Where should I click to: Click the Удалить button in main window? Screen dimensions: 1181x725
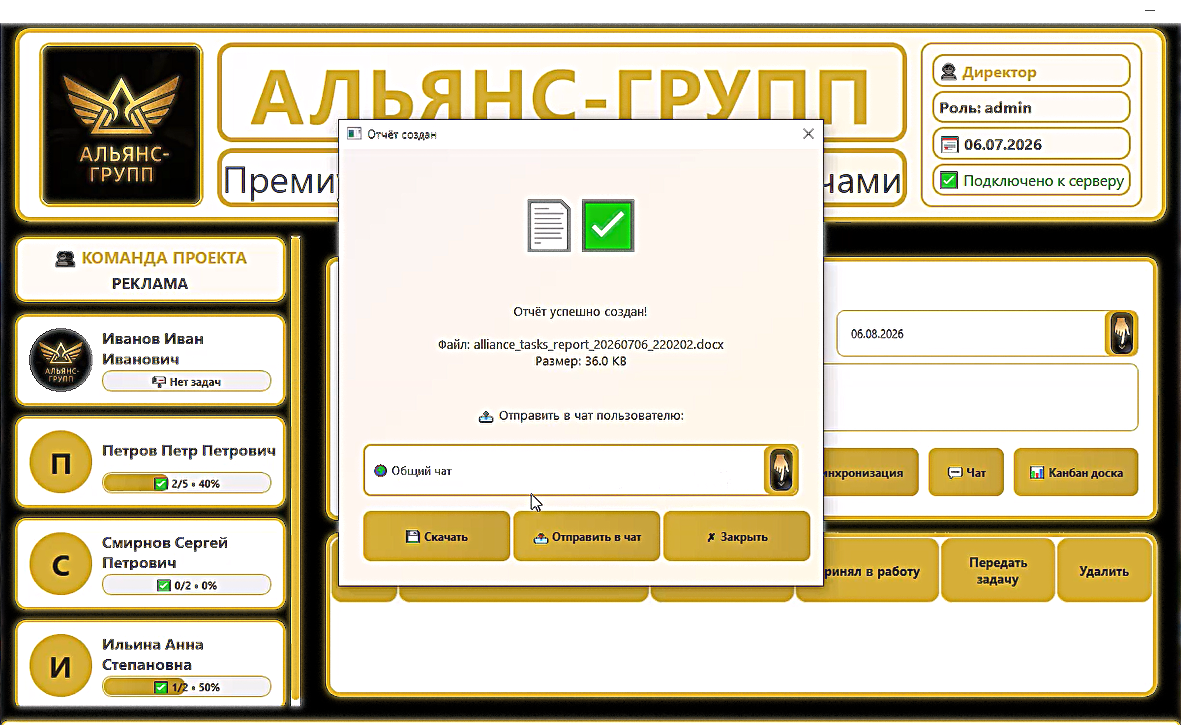pos(1103,571)
